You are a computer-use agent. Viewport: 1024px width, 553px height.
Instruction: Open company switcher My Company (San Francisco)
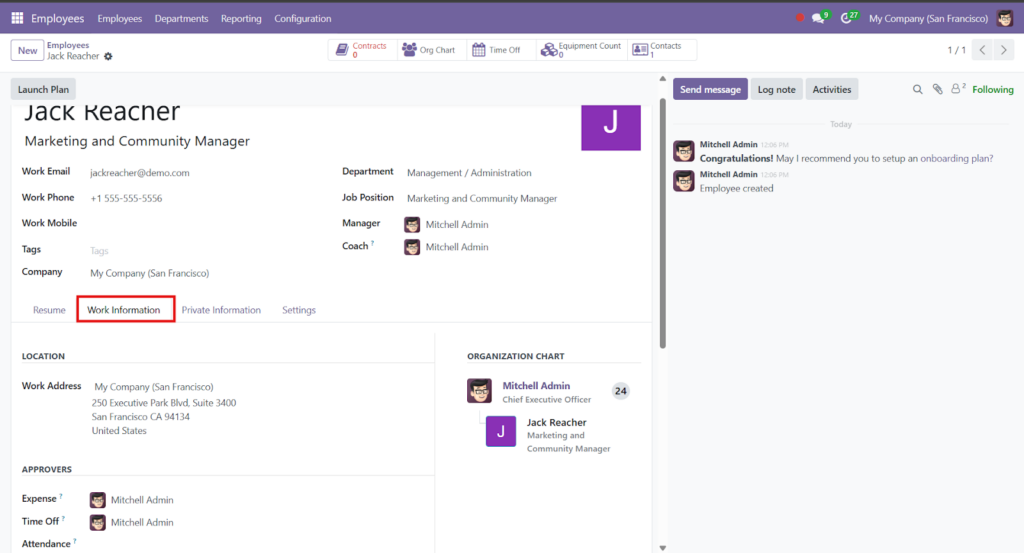(x=928, y=18)
